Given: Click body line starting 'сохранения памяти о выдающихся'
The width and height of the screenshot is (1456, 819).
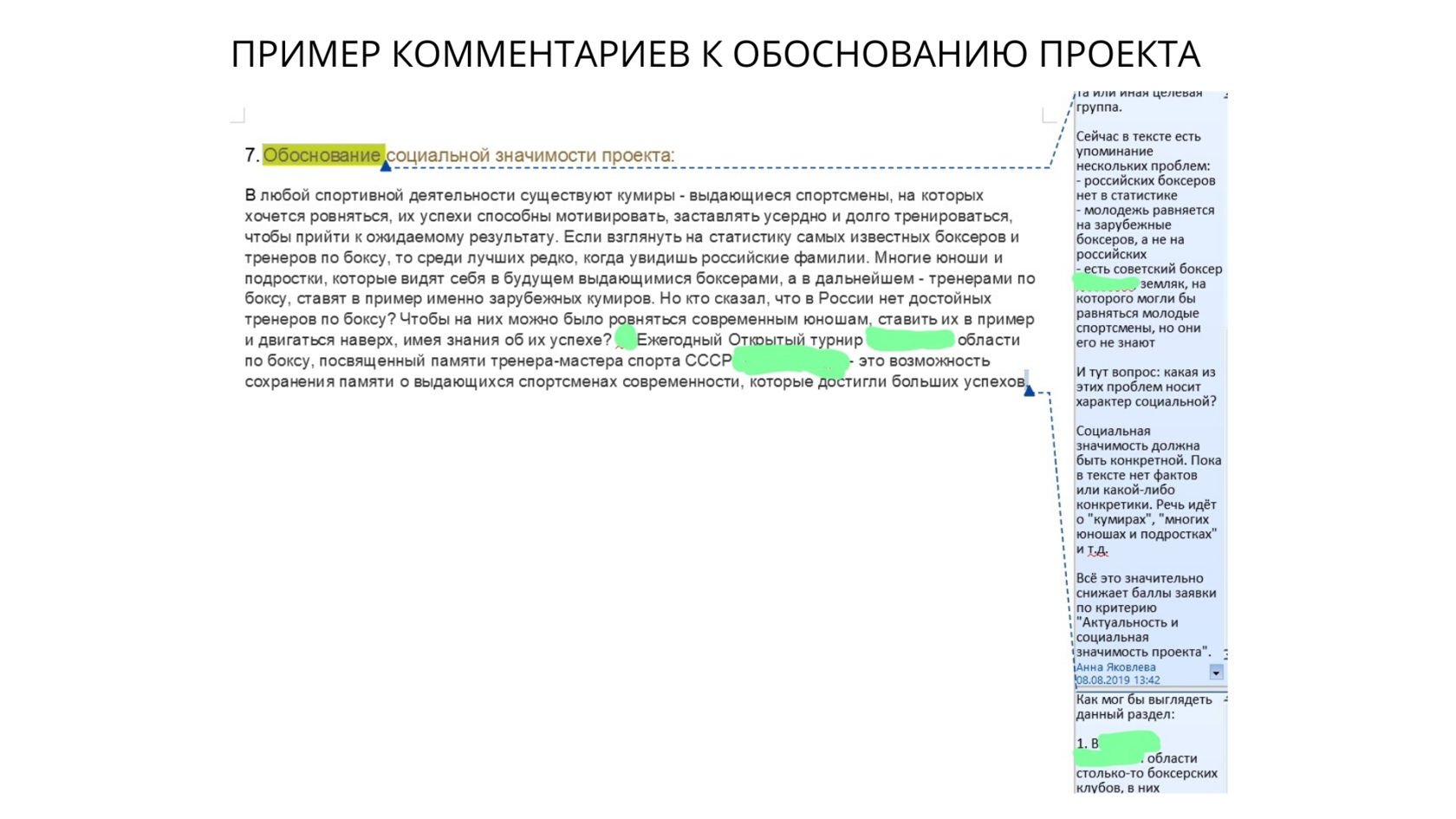Looking at the screenshot, I should coord(634,381).
